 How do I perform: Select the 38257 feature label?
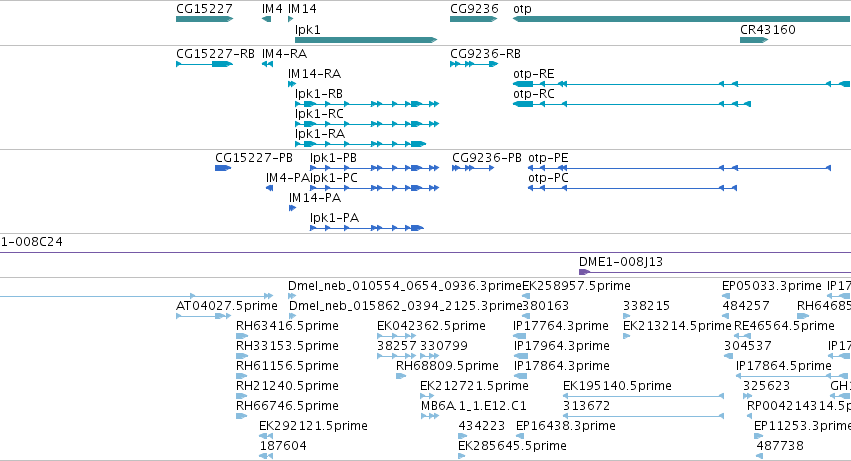(397, 346)
